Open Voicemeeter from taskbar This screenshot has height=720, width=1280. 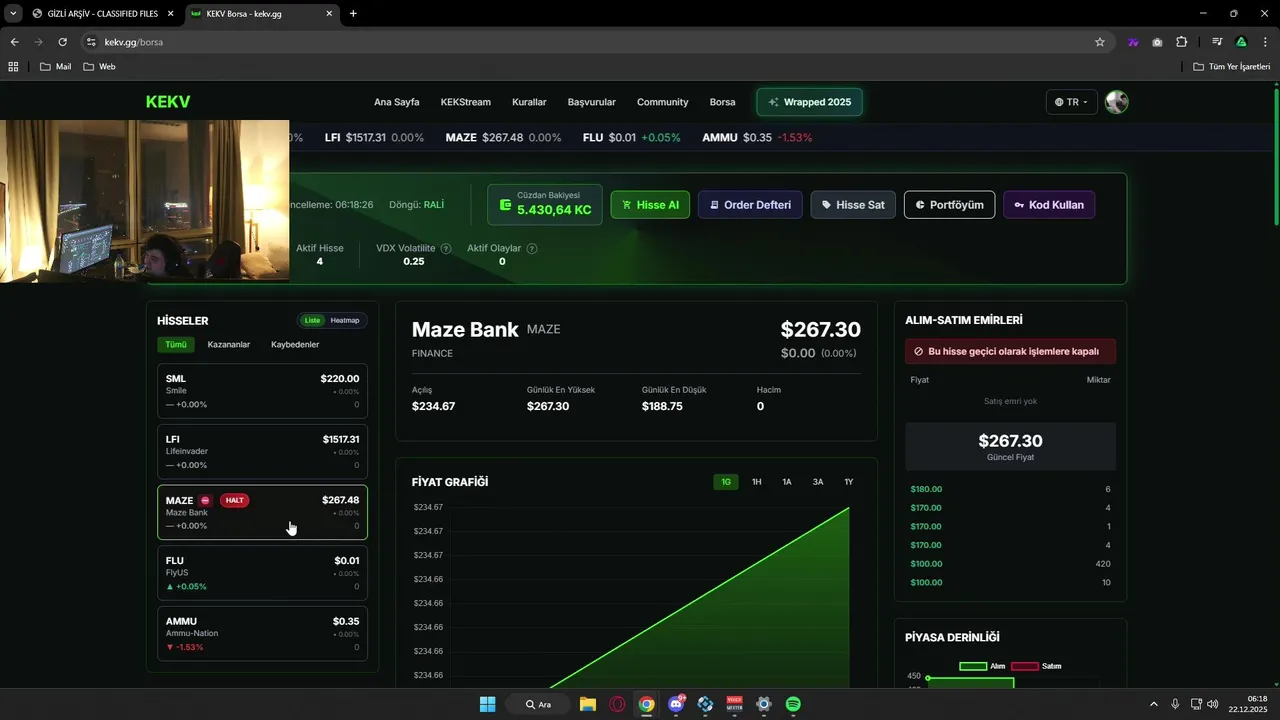(x=735, y=704)
